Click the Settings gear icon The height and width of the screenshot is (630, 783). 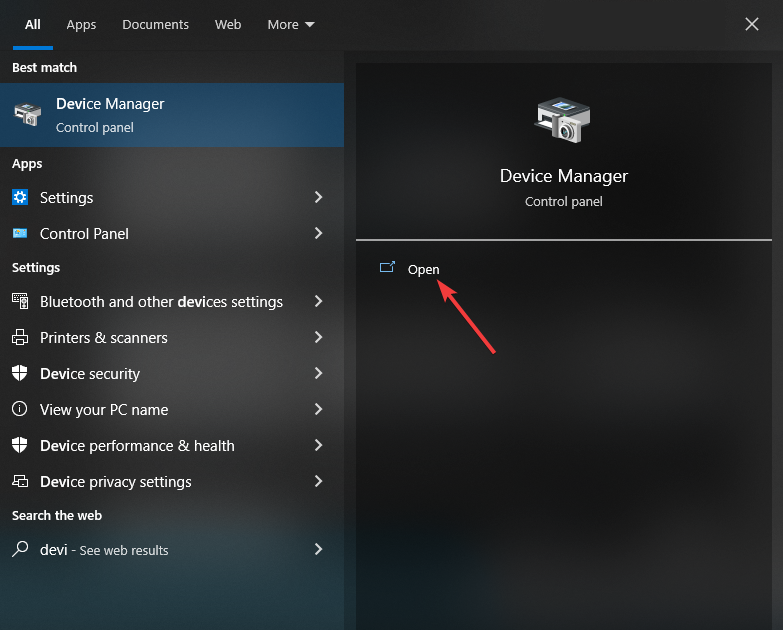20,198
